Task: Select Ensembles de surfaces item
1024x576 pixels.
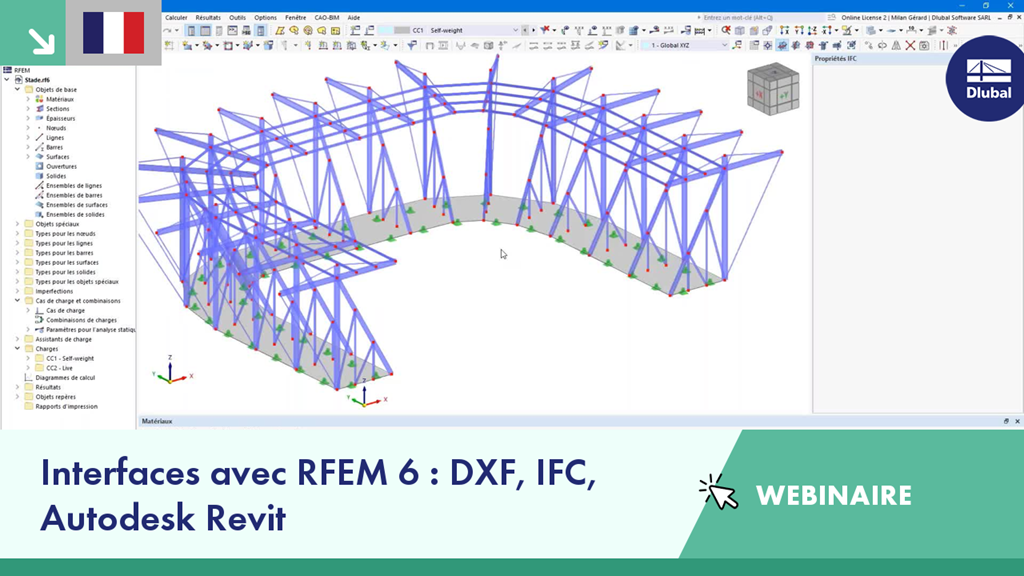Action: click(x=76, y=204)
